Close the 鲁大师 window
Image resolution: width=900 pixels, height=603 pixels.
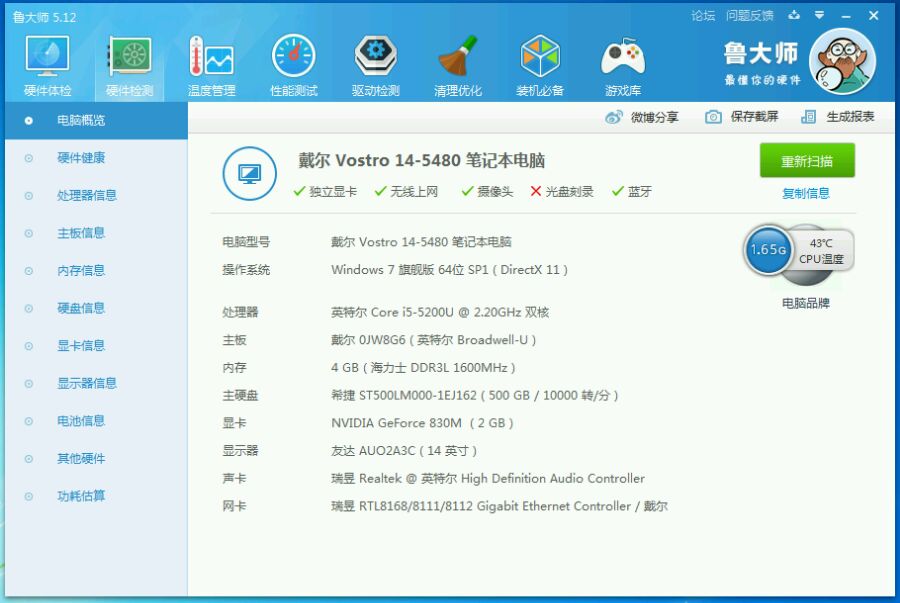pos(874,15)
